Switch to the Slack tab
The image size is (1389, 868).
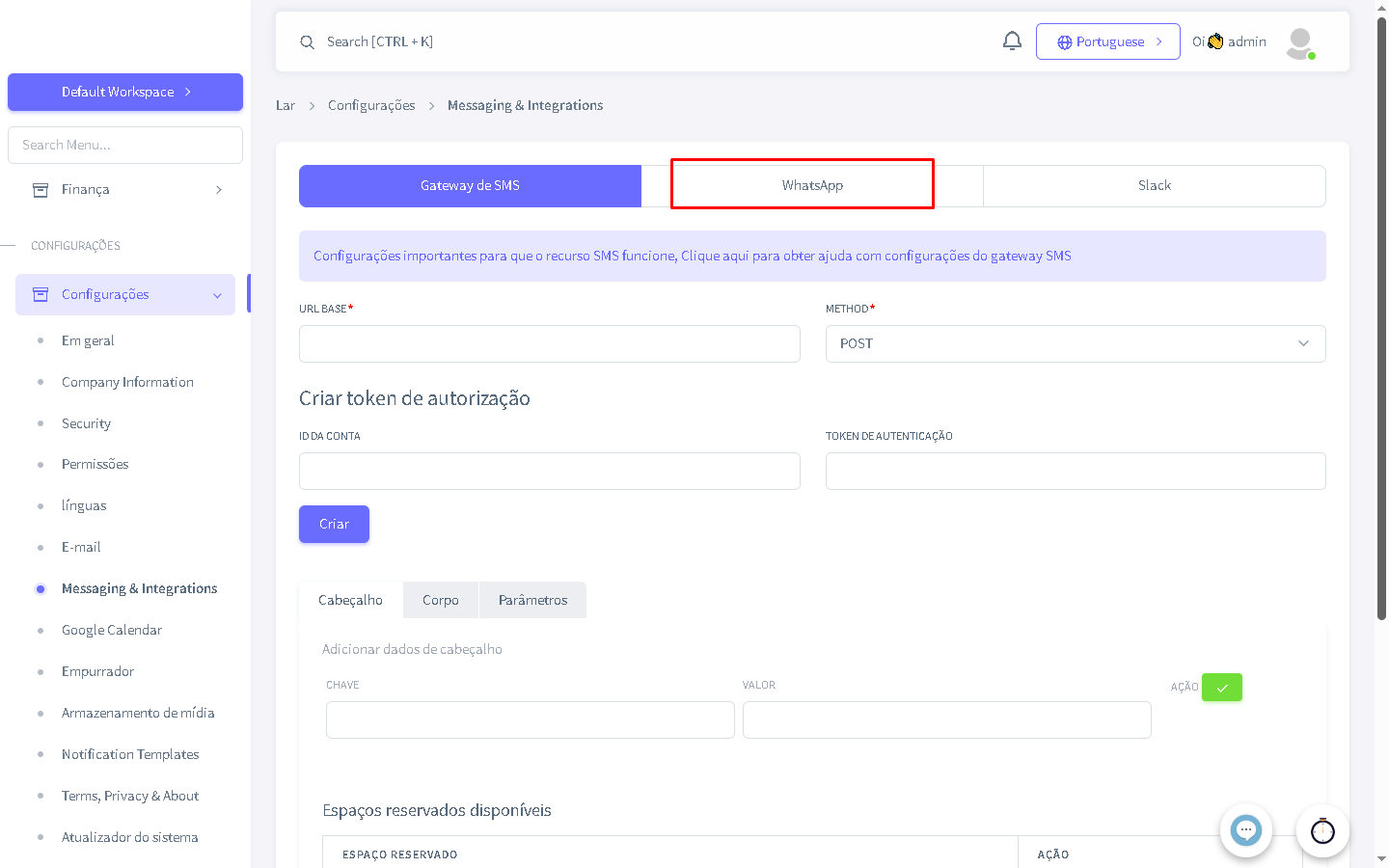pos(1154,185)
